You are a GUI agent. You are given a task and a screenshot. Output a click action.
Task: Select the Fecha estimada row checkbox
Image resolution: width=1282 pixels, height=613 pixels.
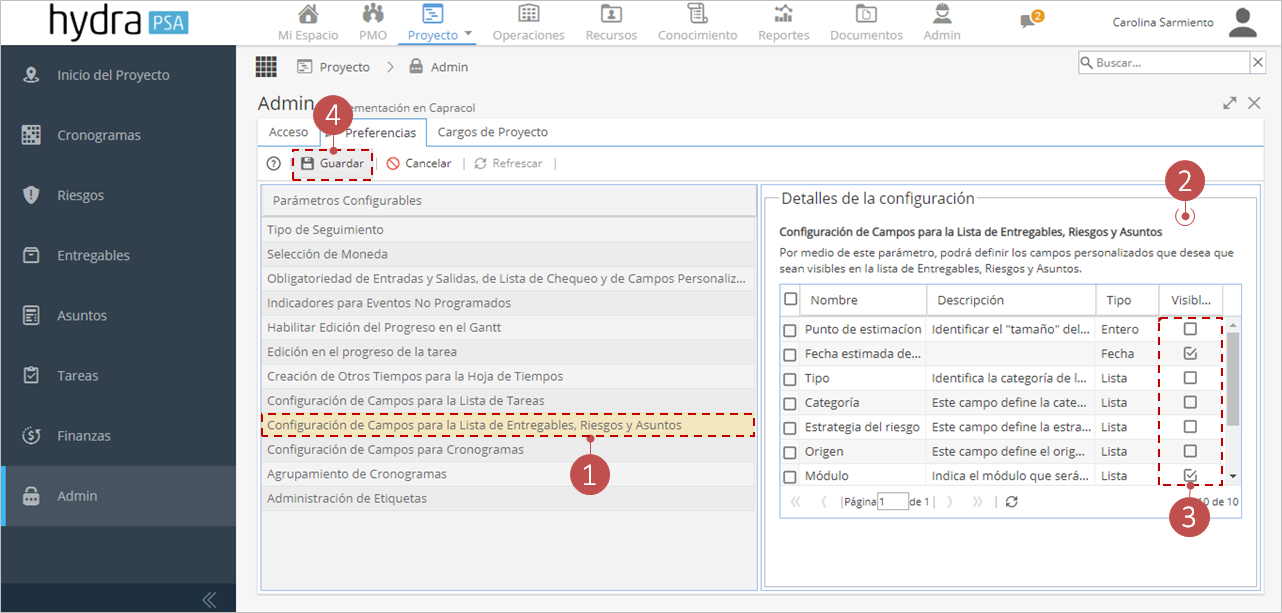tap(790, 354)
